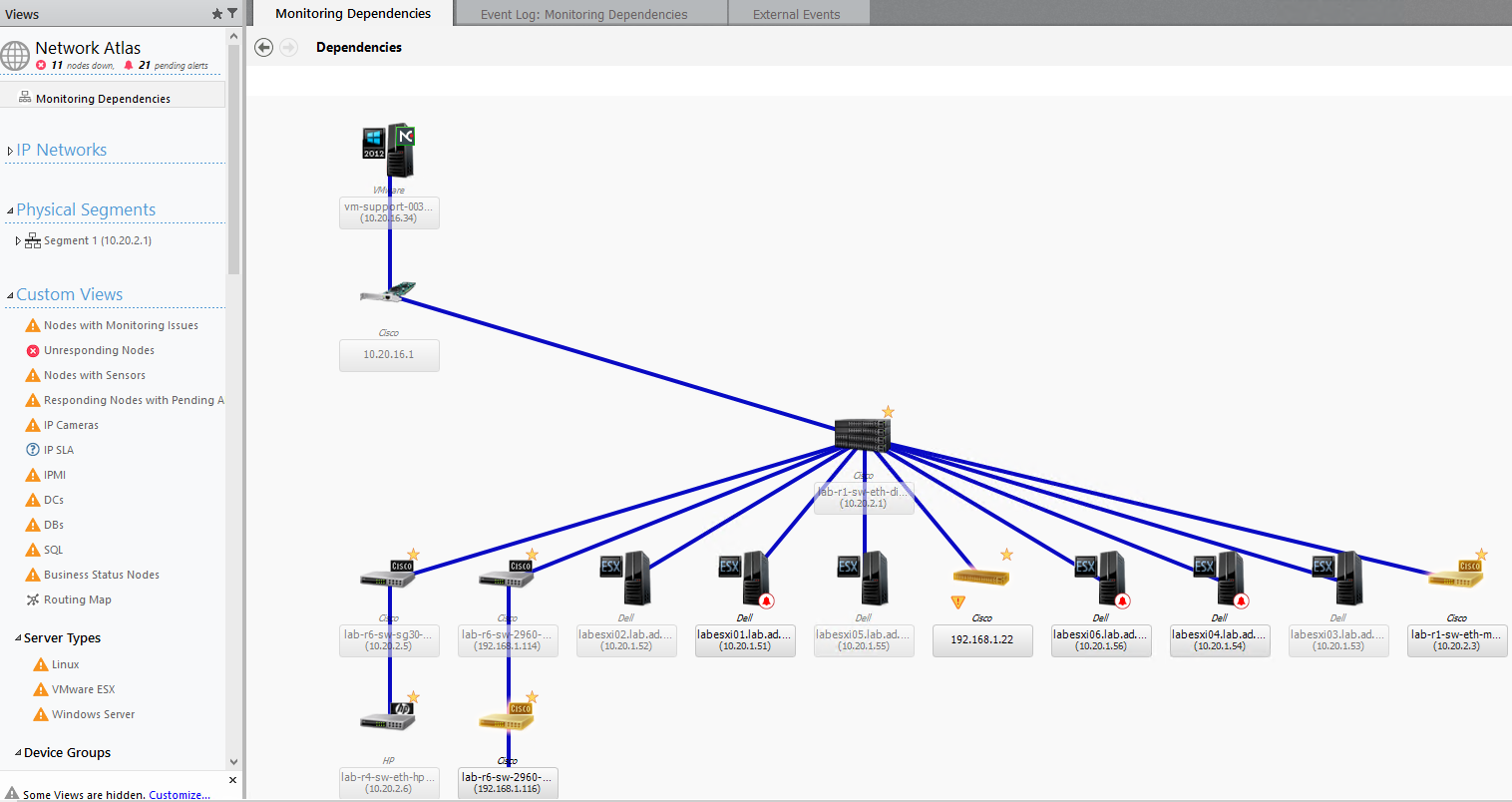Click the labesxi04.lab.ad (10.20.1.54) label
1512x802 pixels.
pyautogui.click(x=1220, y=640)
